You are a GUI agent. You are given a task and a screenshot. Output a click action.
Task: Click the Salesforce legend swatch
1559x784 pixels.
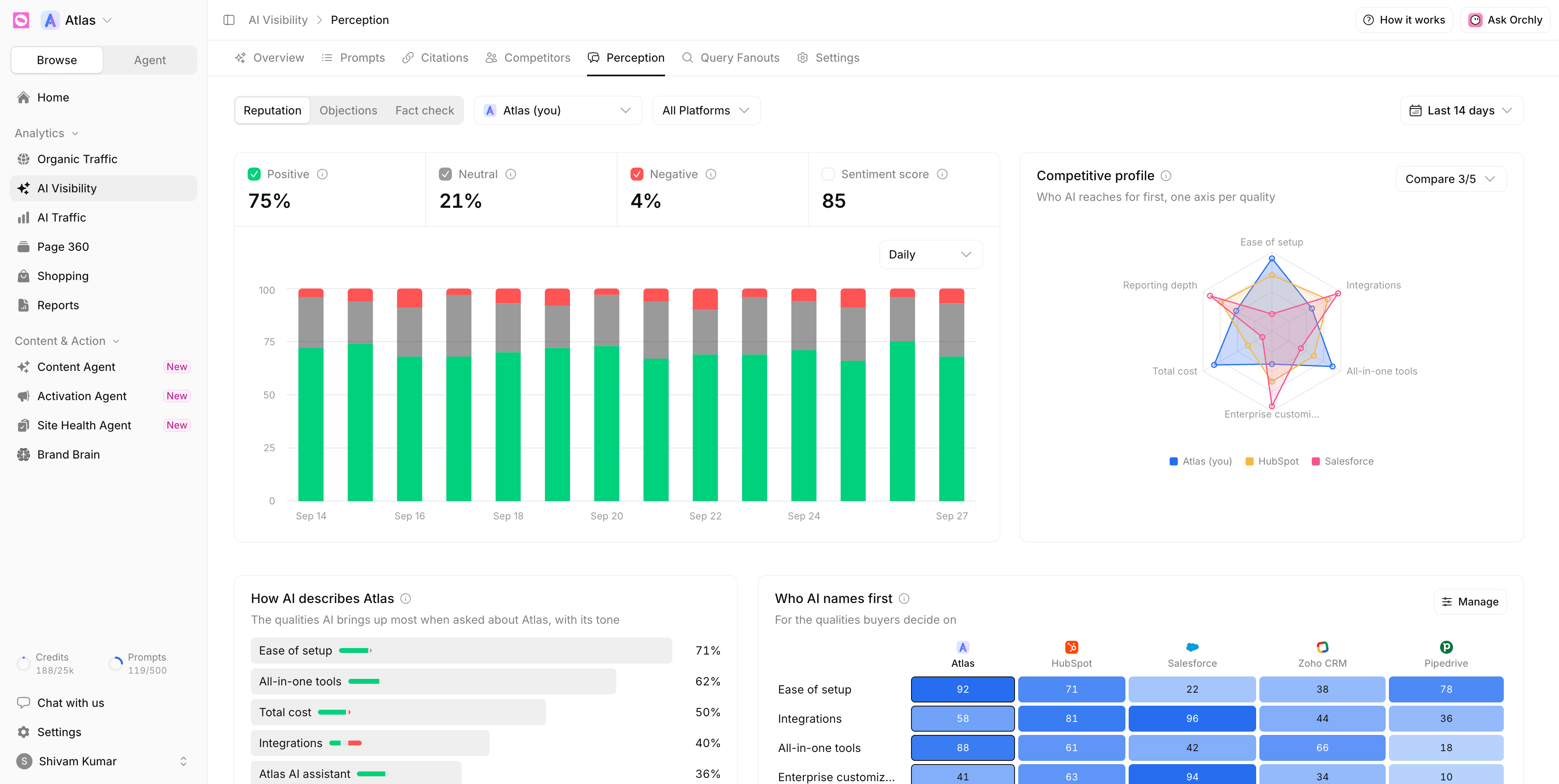1315,461
